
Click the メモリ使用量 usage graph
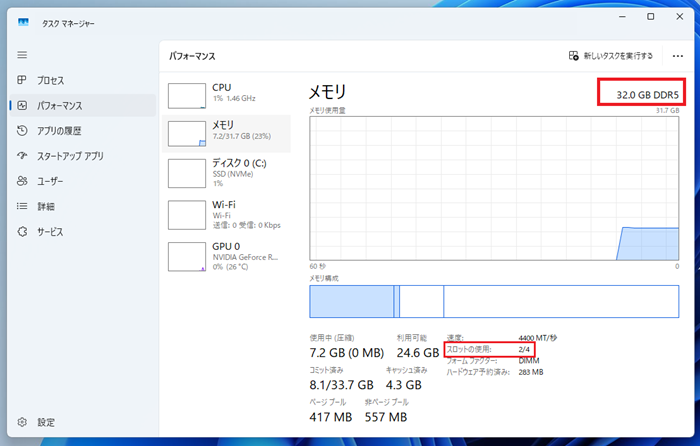click(494, 188)
